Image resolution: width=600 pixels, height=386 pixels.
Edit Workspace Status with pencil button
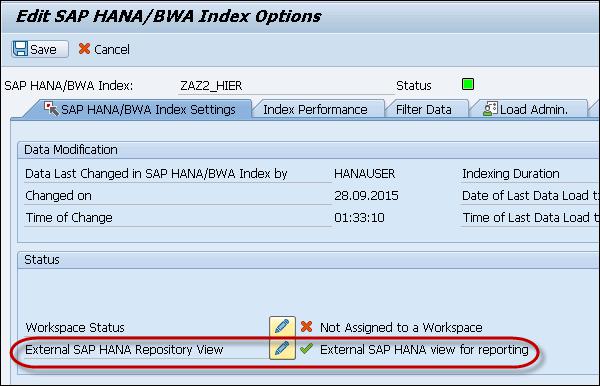point(282,327)
